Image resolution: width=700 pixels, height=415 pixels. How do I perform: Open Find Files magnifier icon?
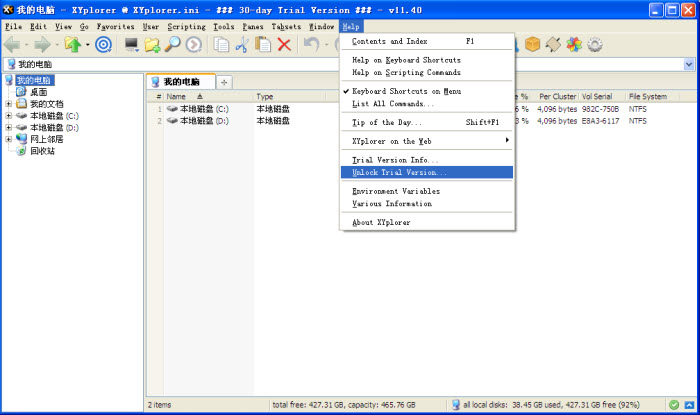click(172, 45)
